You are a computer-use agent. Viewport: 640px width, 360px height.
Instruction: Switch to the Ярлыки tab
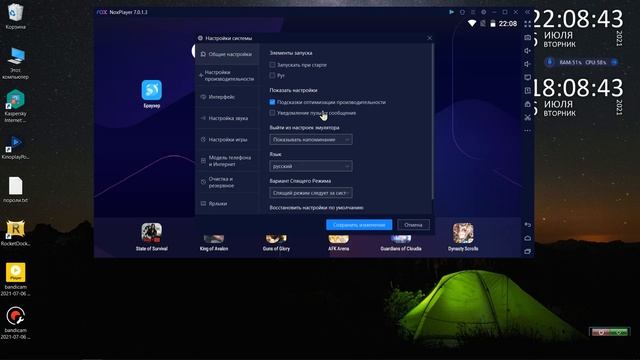pyautogui.click(x=227, y=203)
